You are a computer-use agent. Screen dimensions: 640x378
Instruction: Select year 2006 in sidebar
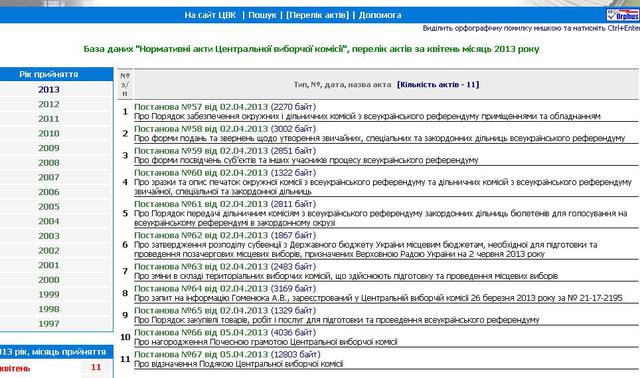coord(49,192)
